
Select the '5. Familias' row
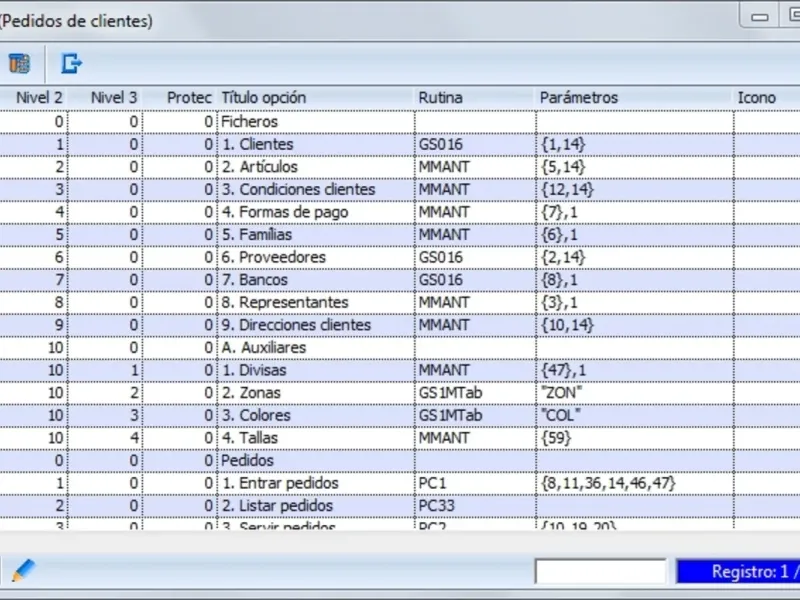pyautogui.click(x=400, y=235)
